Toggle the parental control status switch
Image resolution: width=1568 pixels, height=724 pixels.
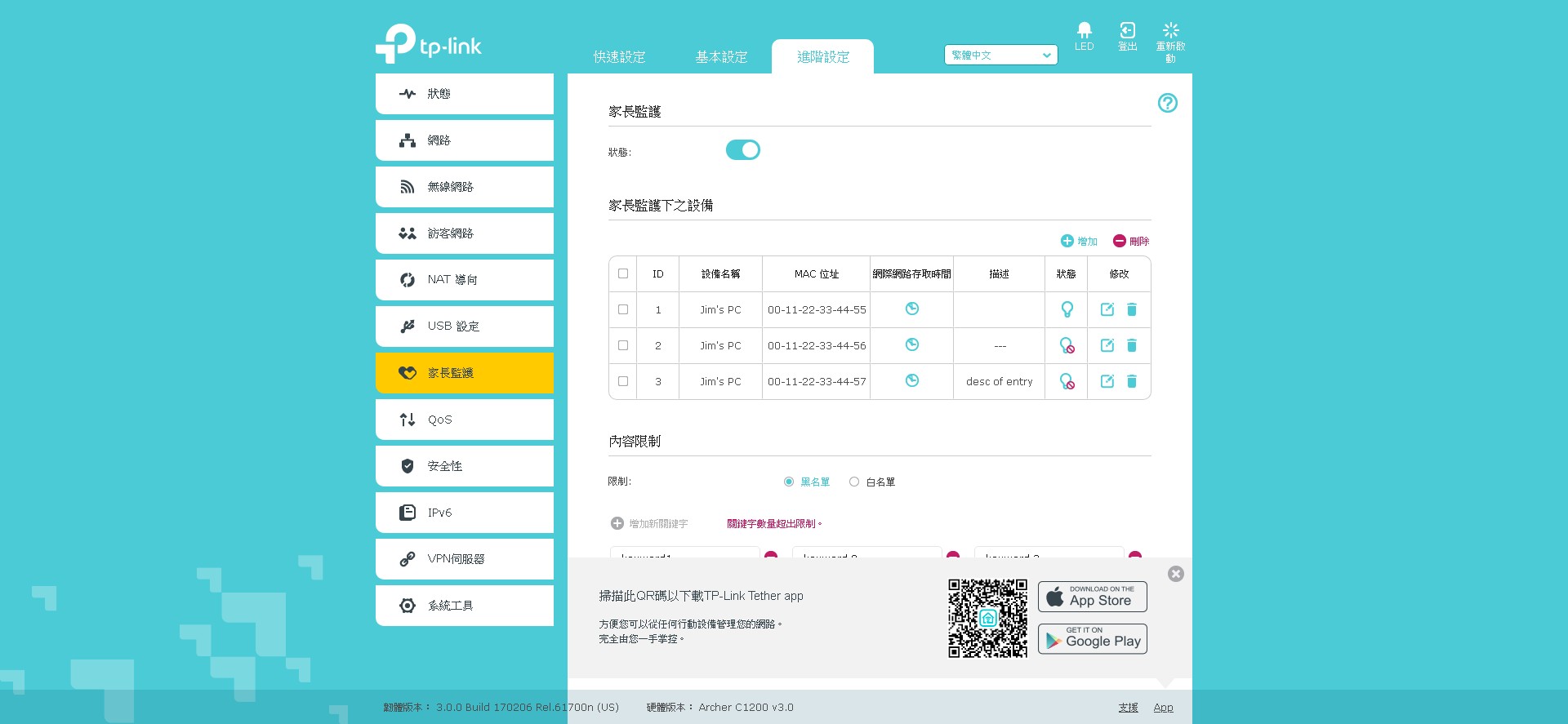point(743,150)
